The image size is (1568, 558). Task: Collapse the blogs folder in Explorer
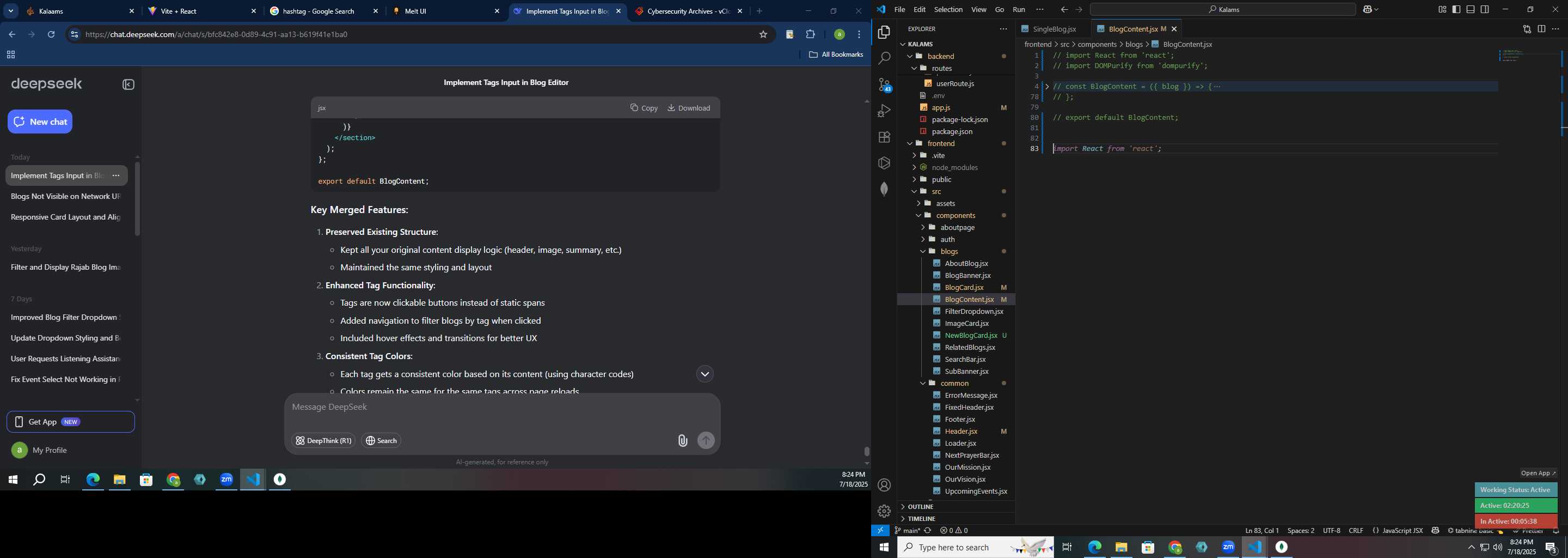click(955, 252)
